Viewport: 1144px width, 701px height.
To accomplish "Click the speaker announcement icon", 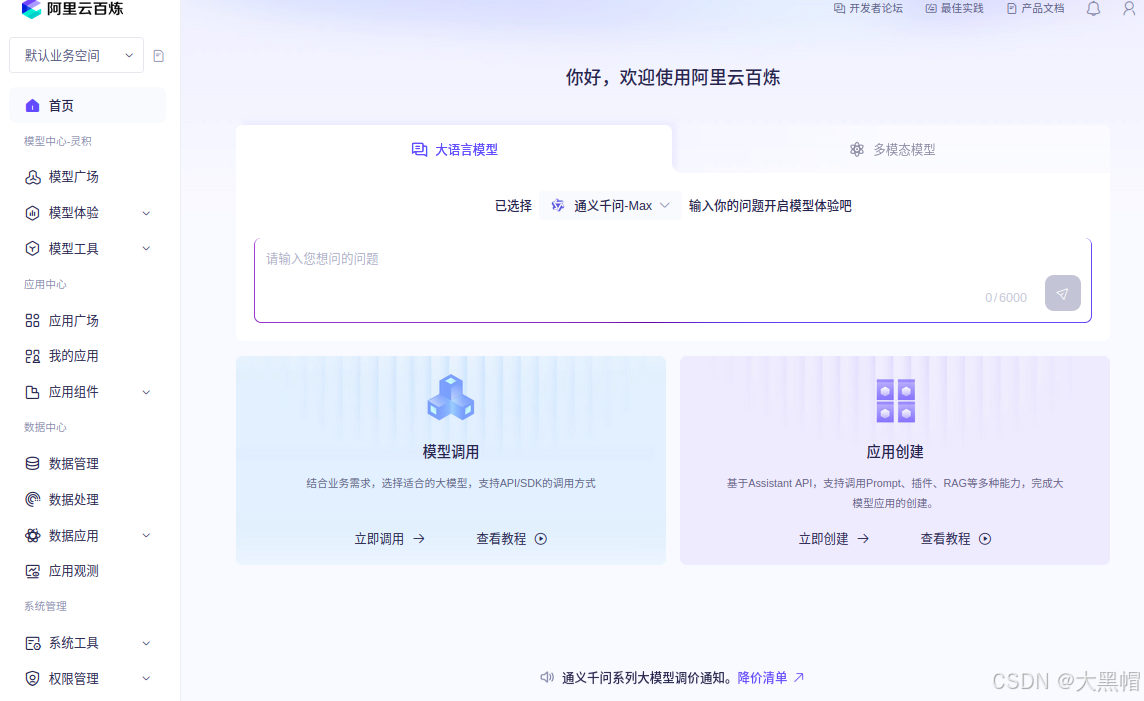I will [547, 678].
